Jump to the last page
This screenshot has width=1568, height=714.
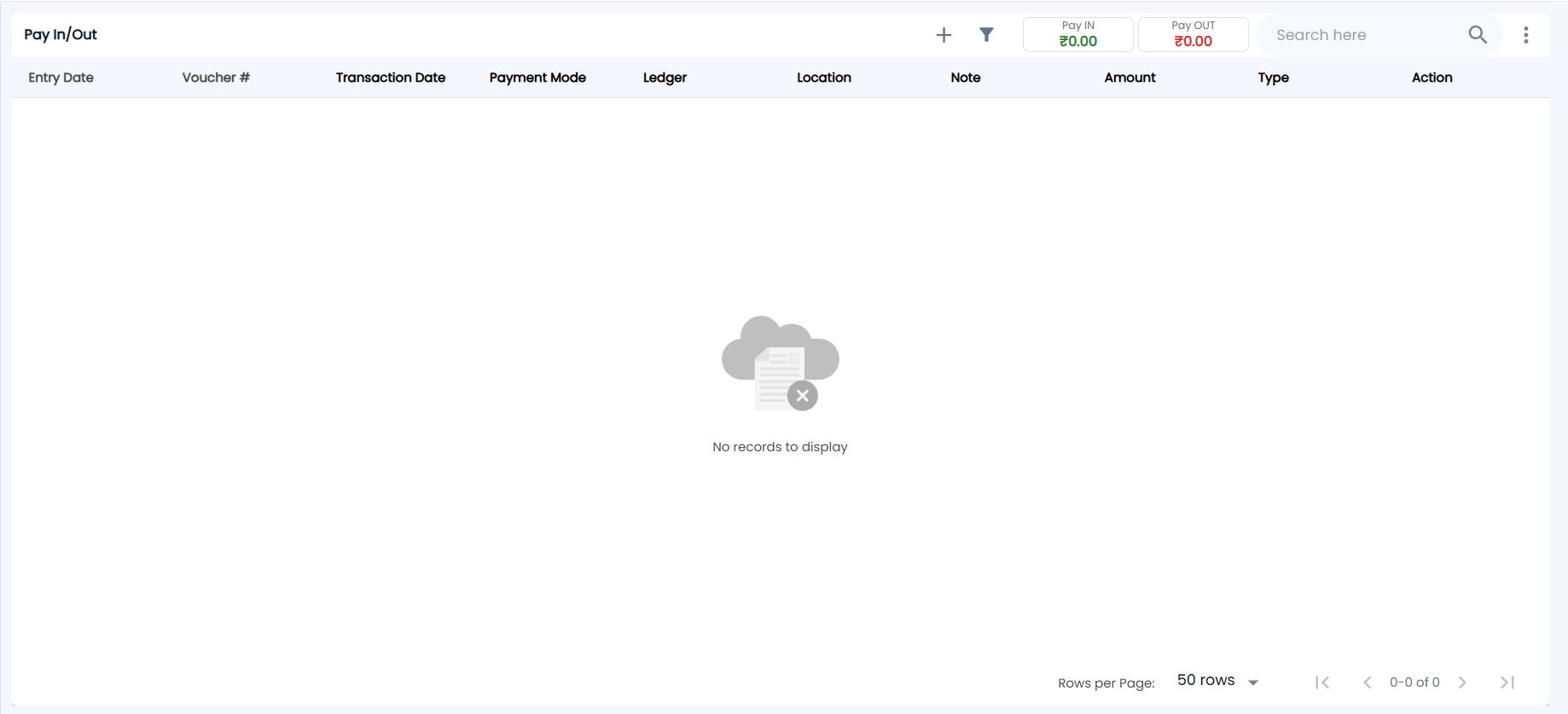(x=1507, y=682)
